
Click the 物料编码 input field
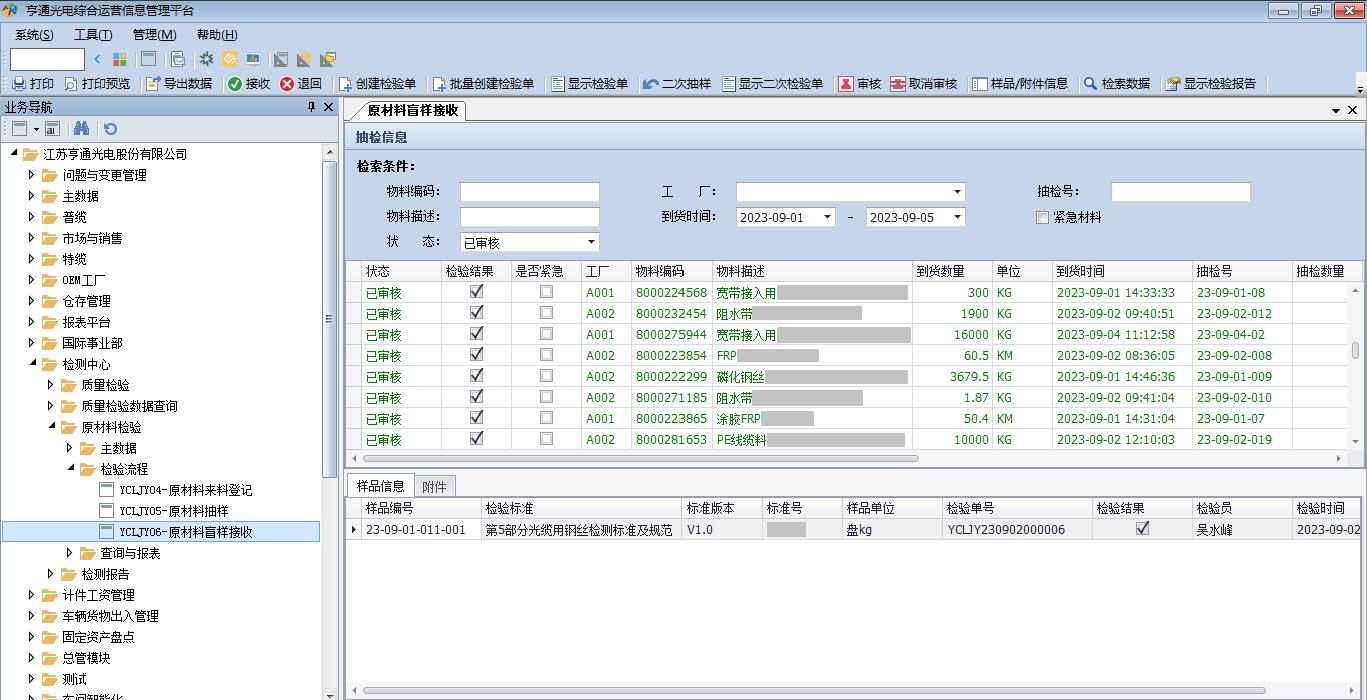(529, 192)
